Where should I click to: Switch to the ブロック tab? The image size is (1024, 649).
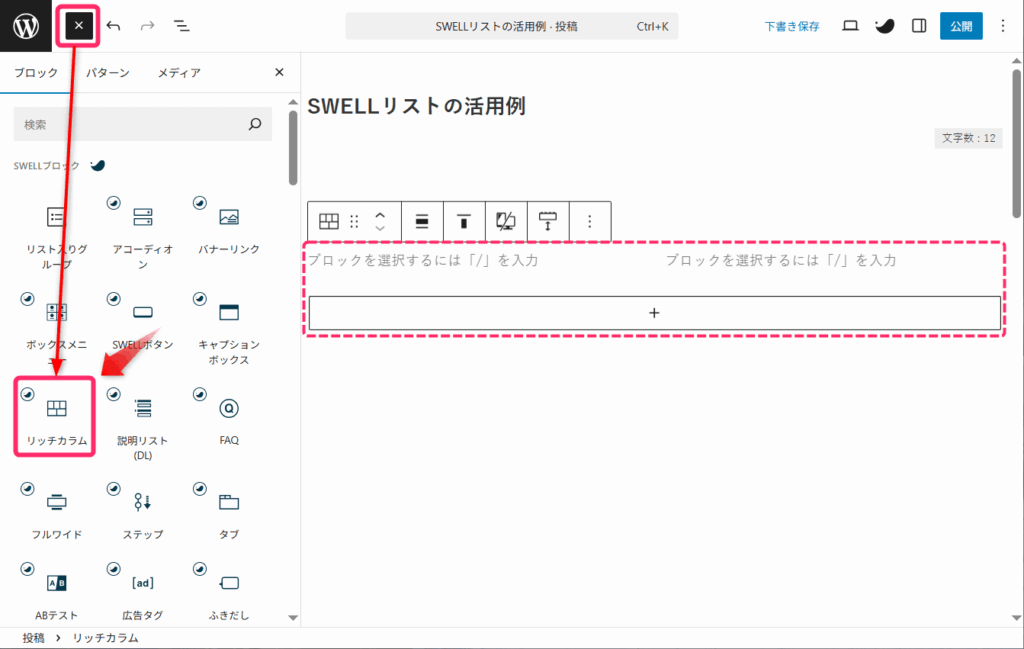click(x=36, y=72)
